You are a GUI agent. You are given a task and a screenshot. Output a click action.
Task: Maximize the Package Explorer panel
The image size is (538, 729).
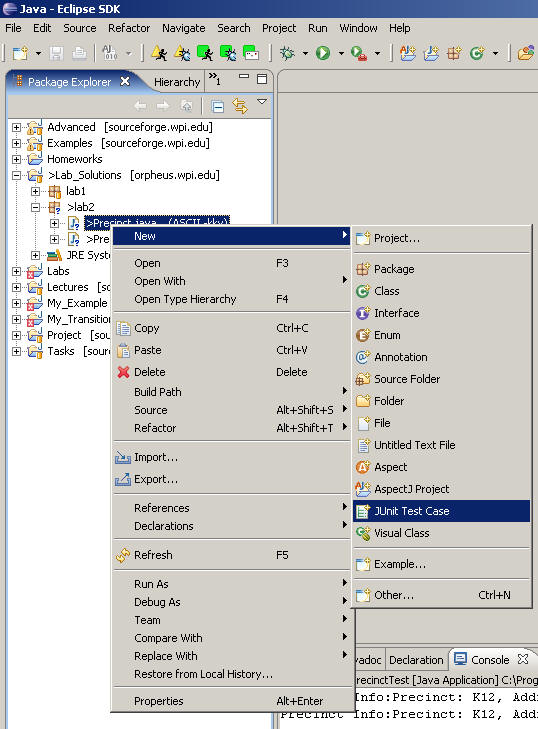(x=262, y=79)
